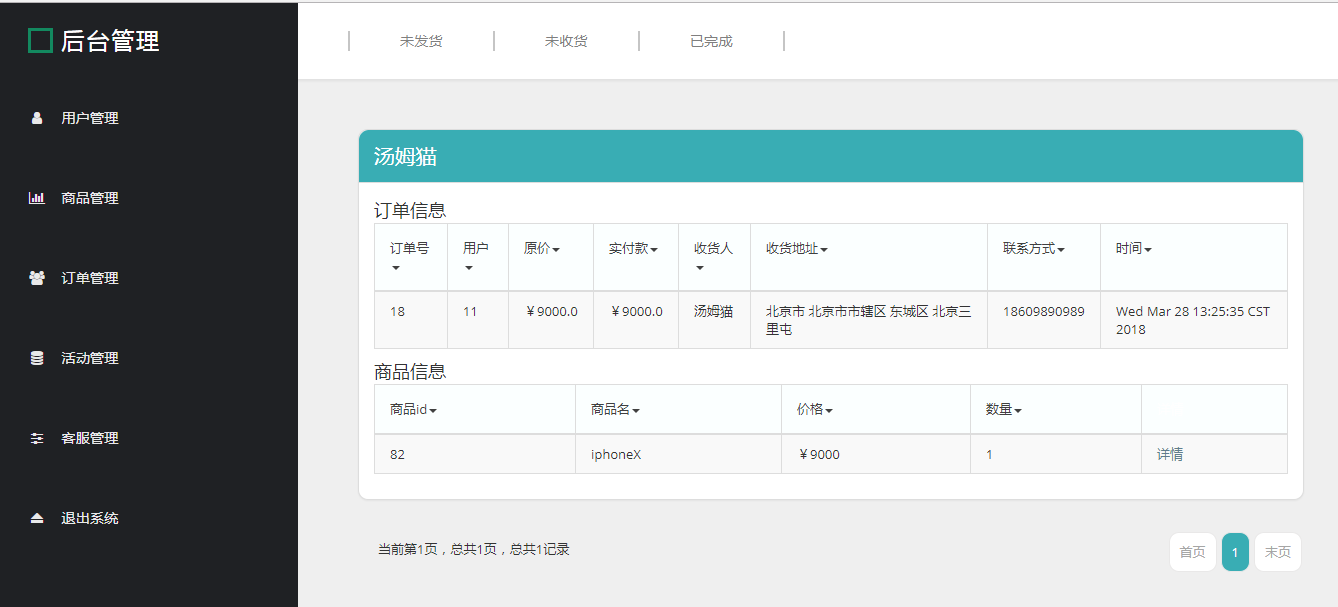Click the 订单信息 section heading
The image size is (1338, 607).
click(x=410, y=211)
